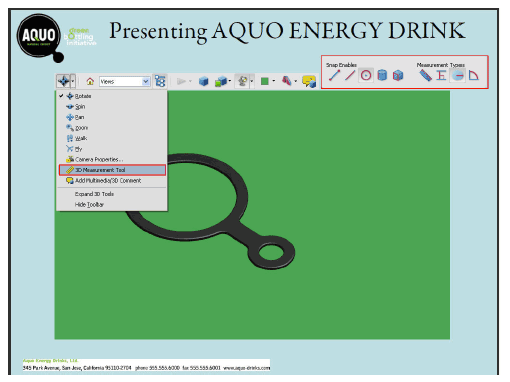Click the Home default view icon
The width and height of the screenshot is (510, 382).
(x=90, y=81)
